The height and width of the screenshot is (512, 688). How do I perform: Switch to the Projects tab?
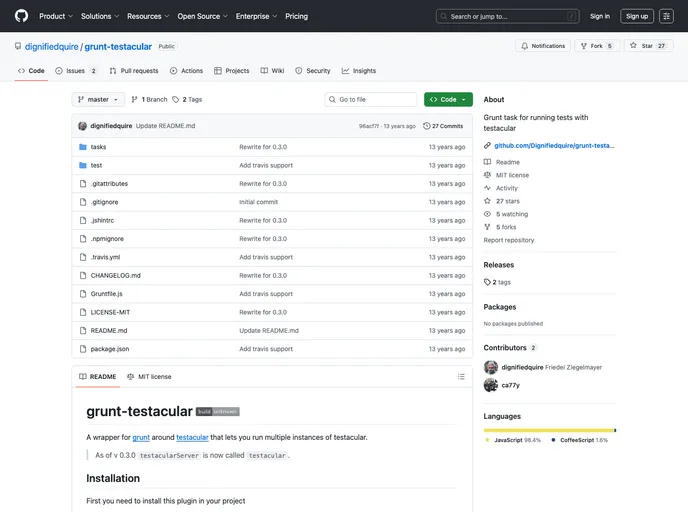232,71
